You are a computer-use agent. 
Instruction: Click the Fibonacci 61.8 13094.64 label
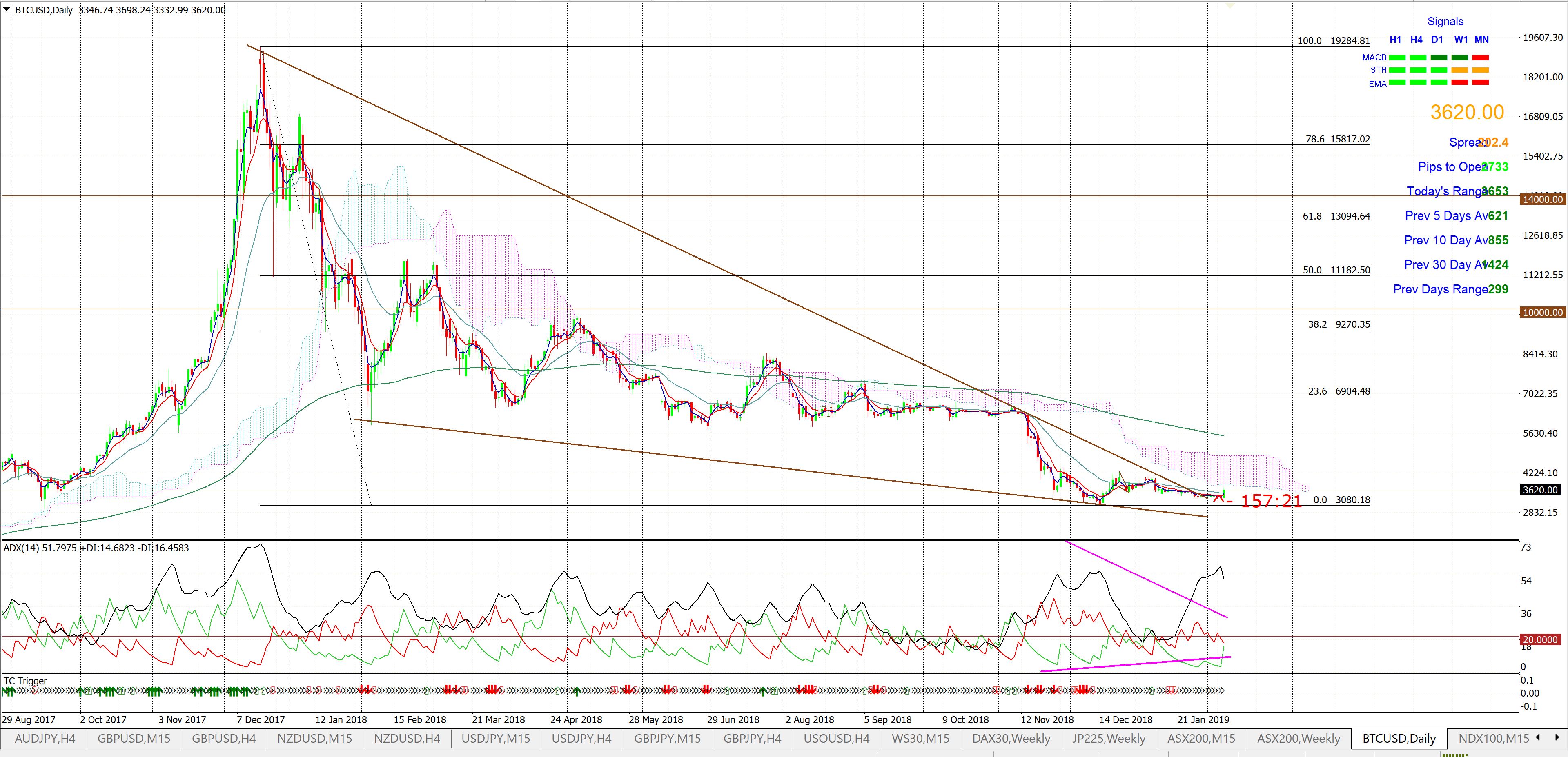[1336, 216]
